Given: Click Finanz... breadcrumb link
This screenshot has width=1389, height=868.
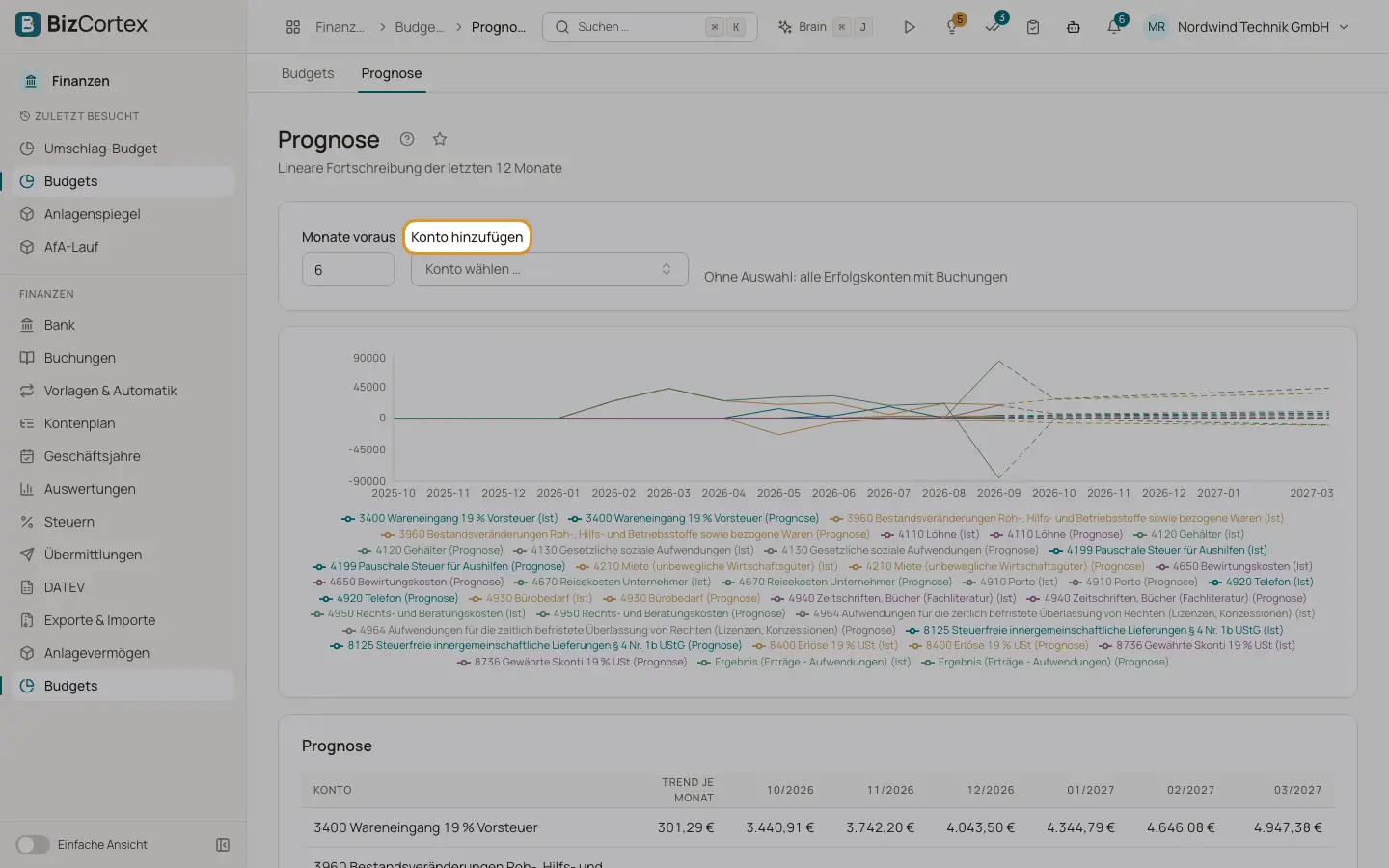Looking at the screenshot, I should [340, 27].
